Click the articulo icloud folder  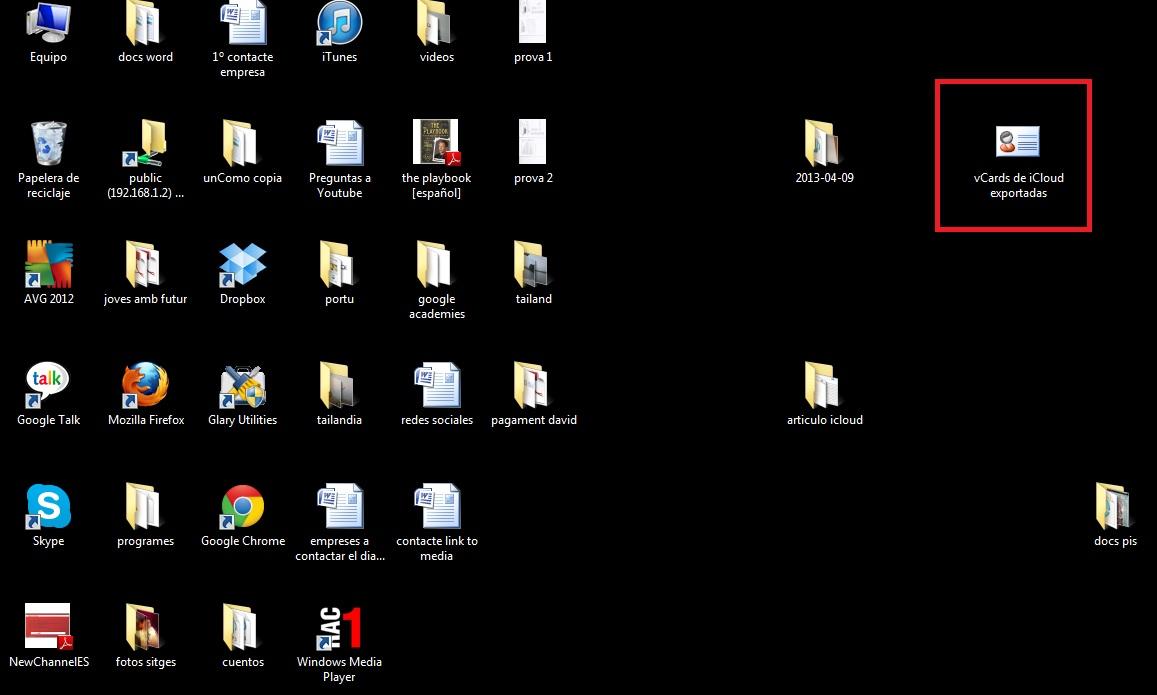pyautogui.click(x=823, y=386)
